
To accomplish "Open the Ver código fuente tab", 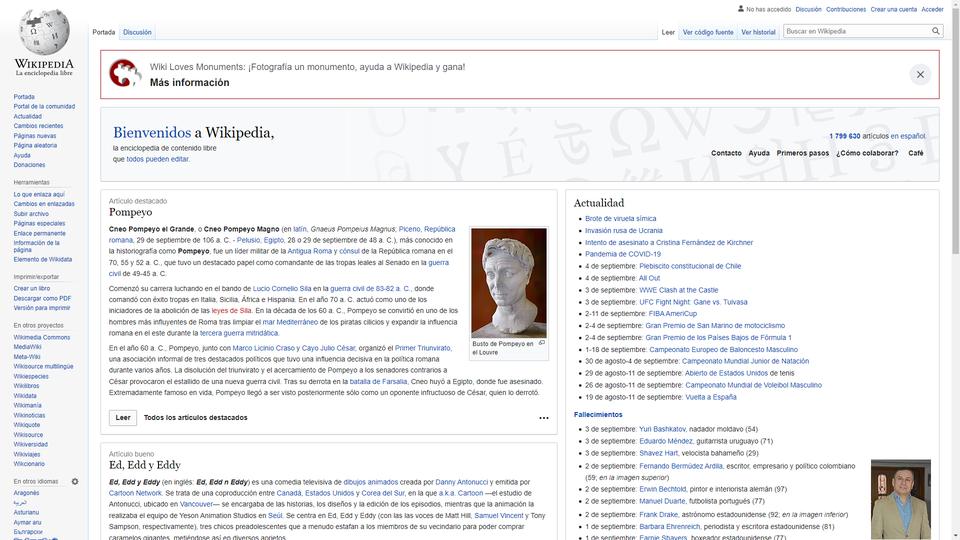I will pyautogui.click(x=708, y=32).
